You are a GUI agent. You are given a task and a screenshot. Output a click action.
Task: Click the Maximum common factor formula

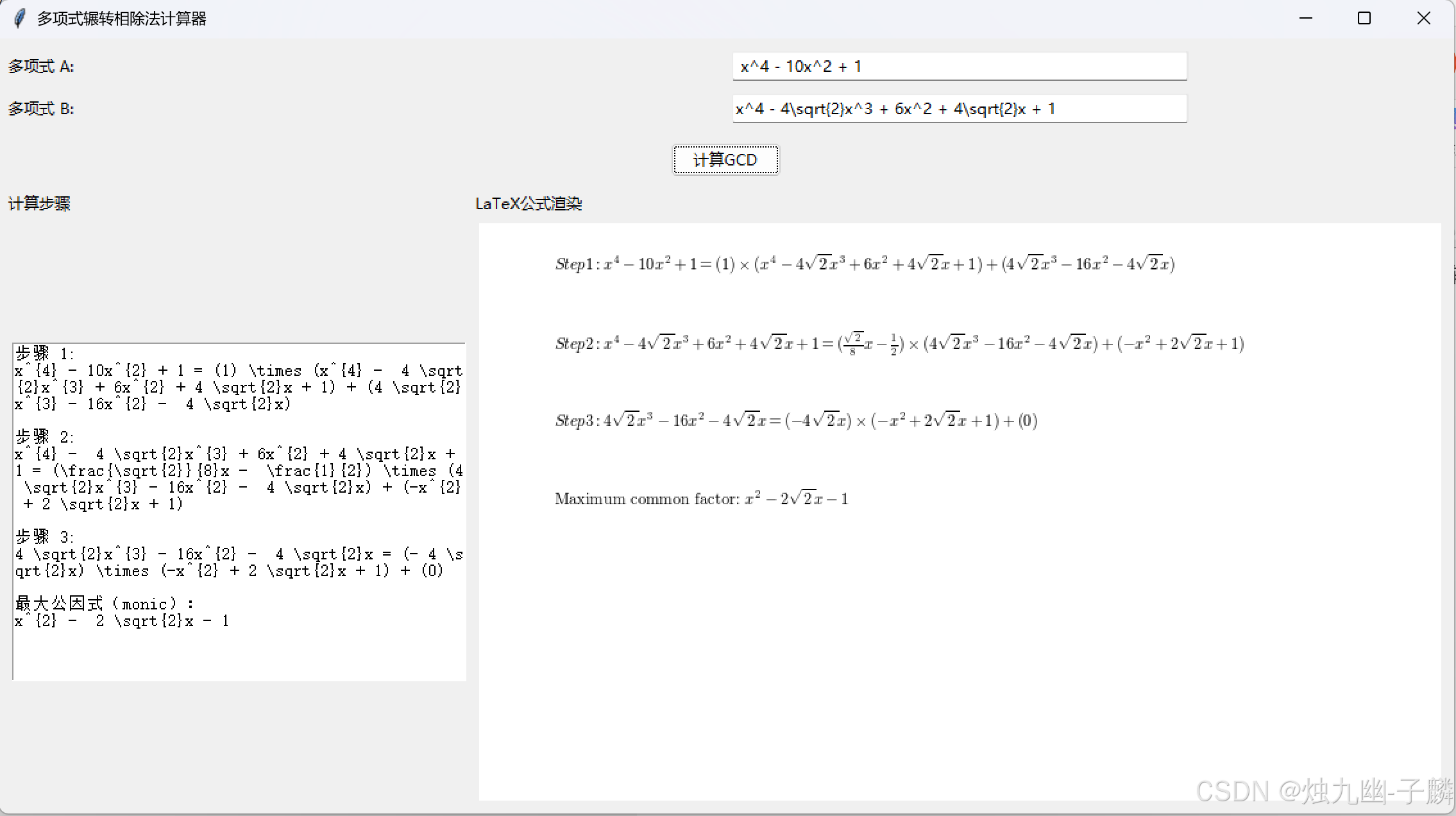click(x=701, y=499)
